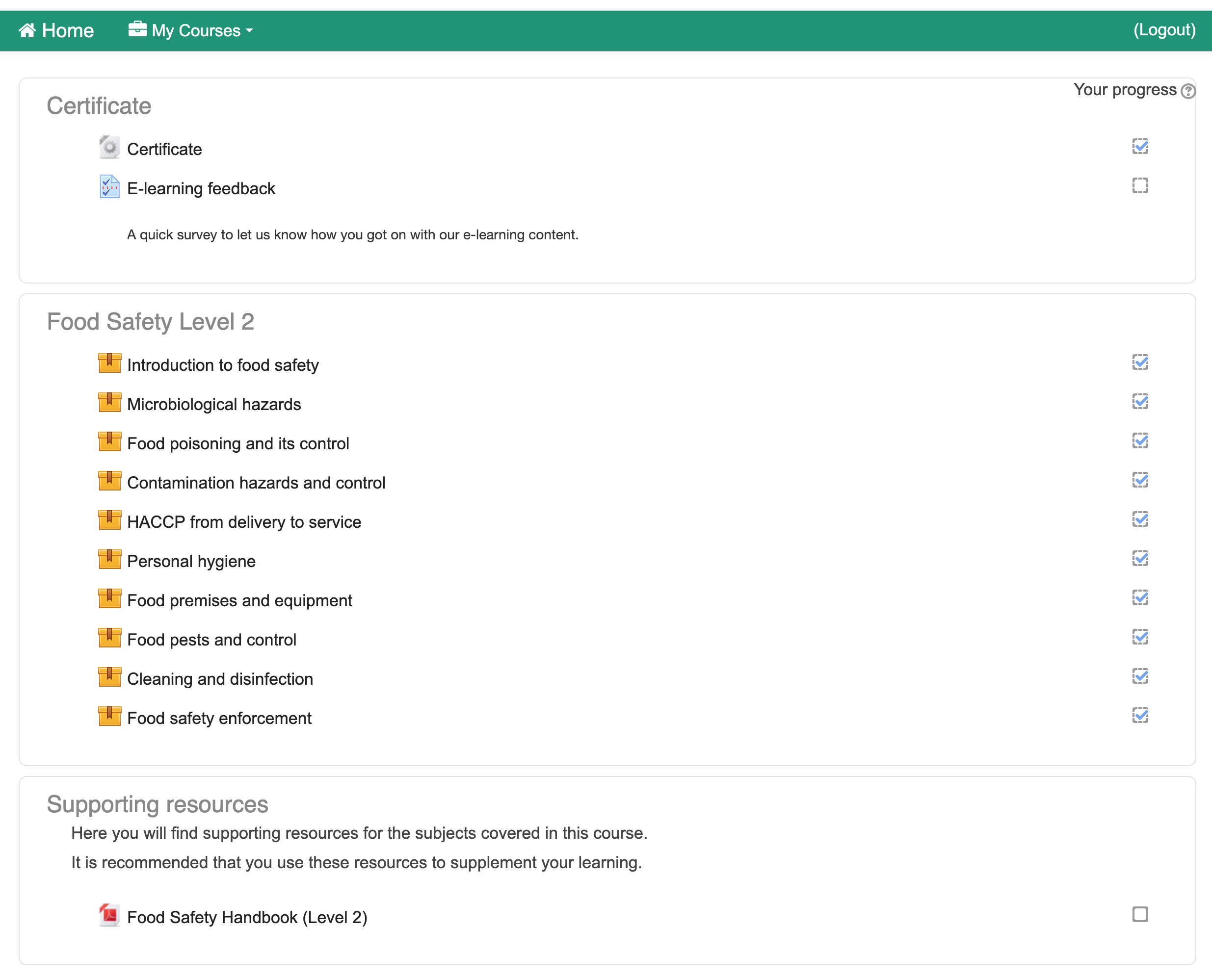
Task: Toggle Introduction to food safety completion checkbox
Action: tap(1140, 362)
